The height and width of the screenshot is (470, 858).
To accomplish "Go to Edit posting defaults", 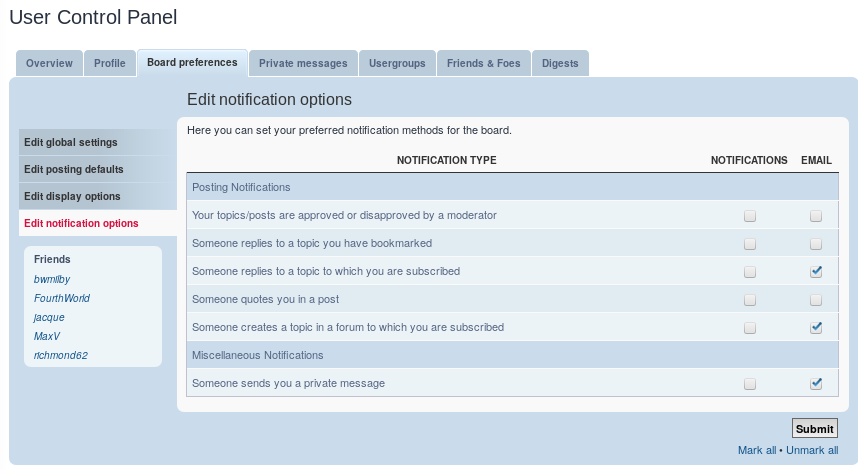I will [x=74, y=169].
